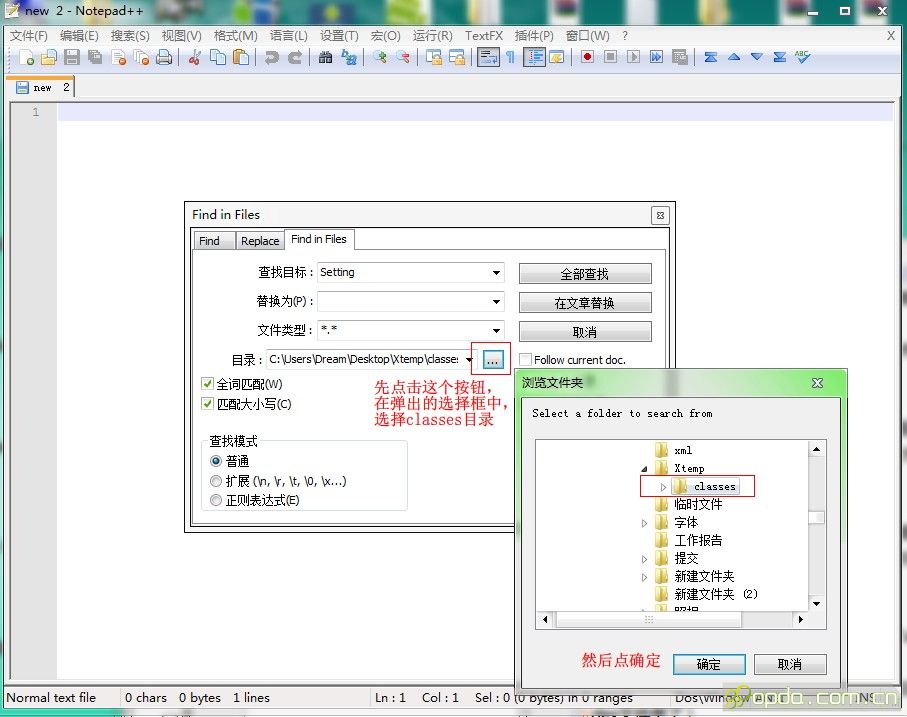The height and width of the screenshot is (717, 907).
Task: Click the New file toolbar icon
Action: pos(26,57)
